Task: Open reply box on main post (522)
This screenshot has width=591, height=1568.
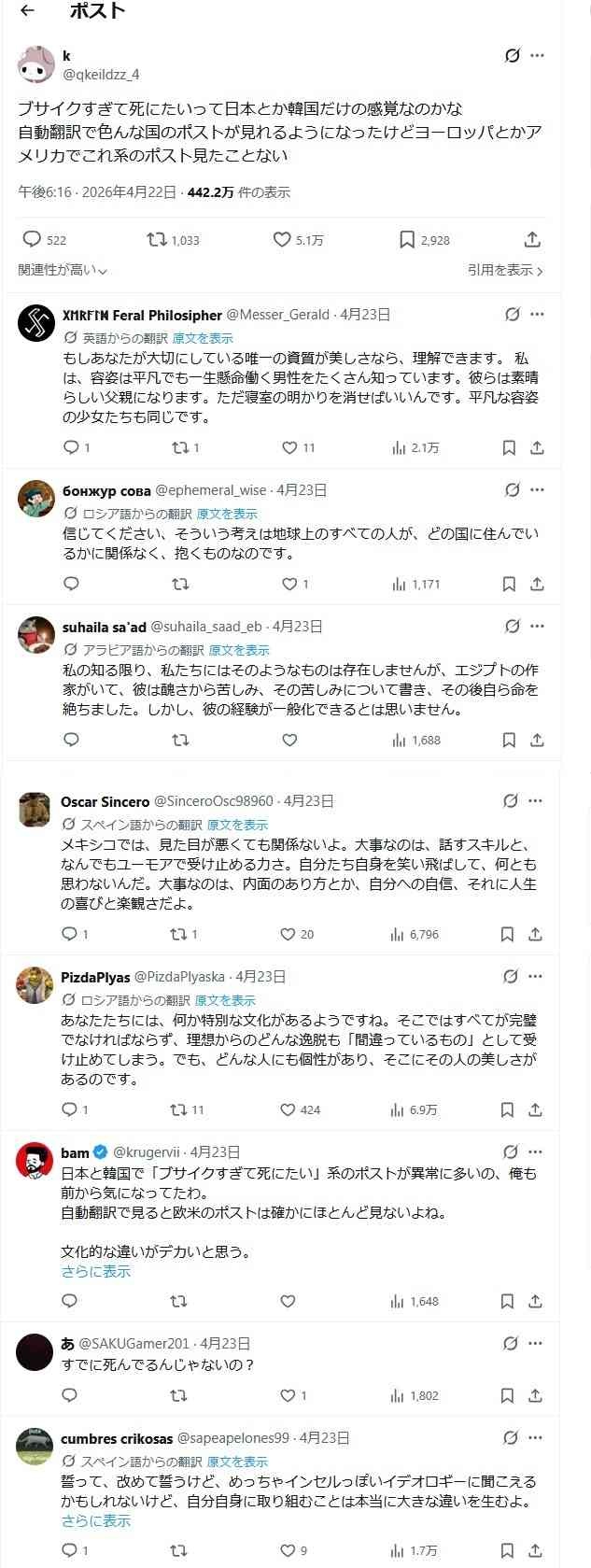Action: point(32,240)
